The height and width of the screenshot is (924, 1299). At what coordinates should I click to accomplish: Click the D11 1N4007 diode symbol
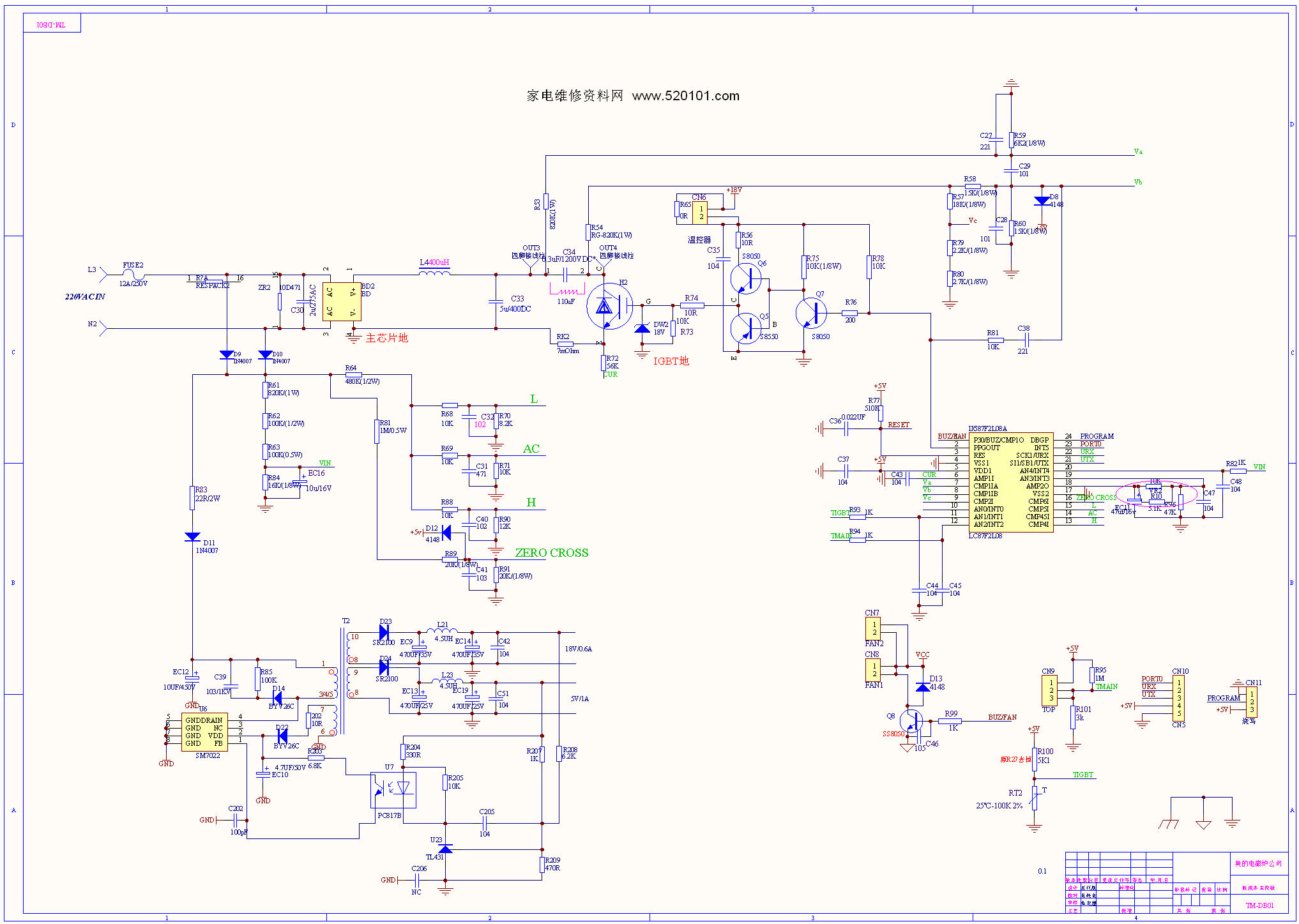192,537
